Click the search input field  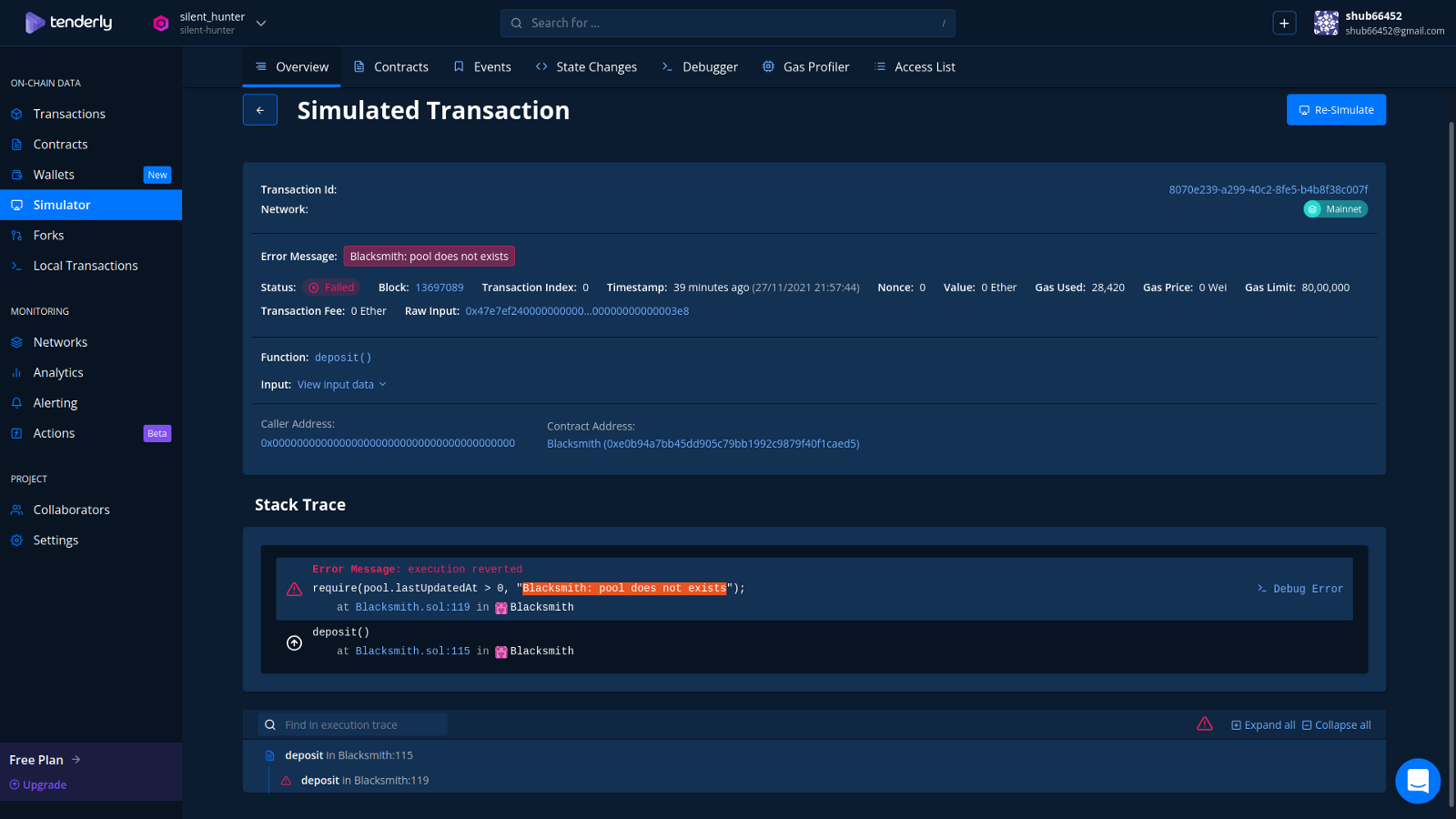pos(727,23)
